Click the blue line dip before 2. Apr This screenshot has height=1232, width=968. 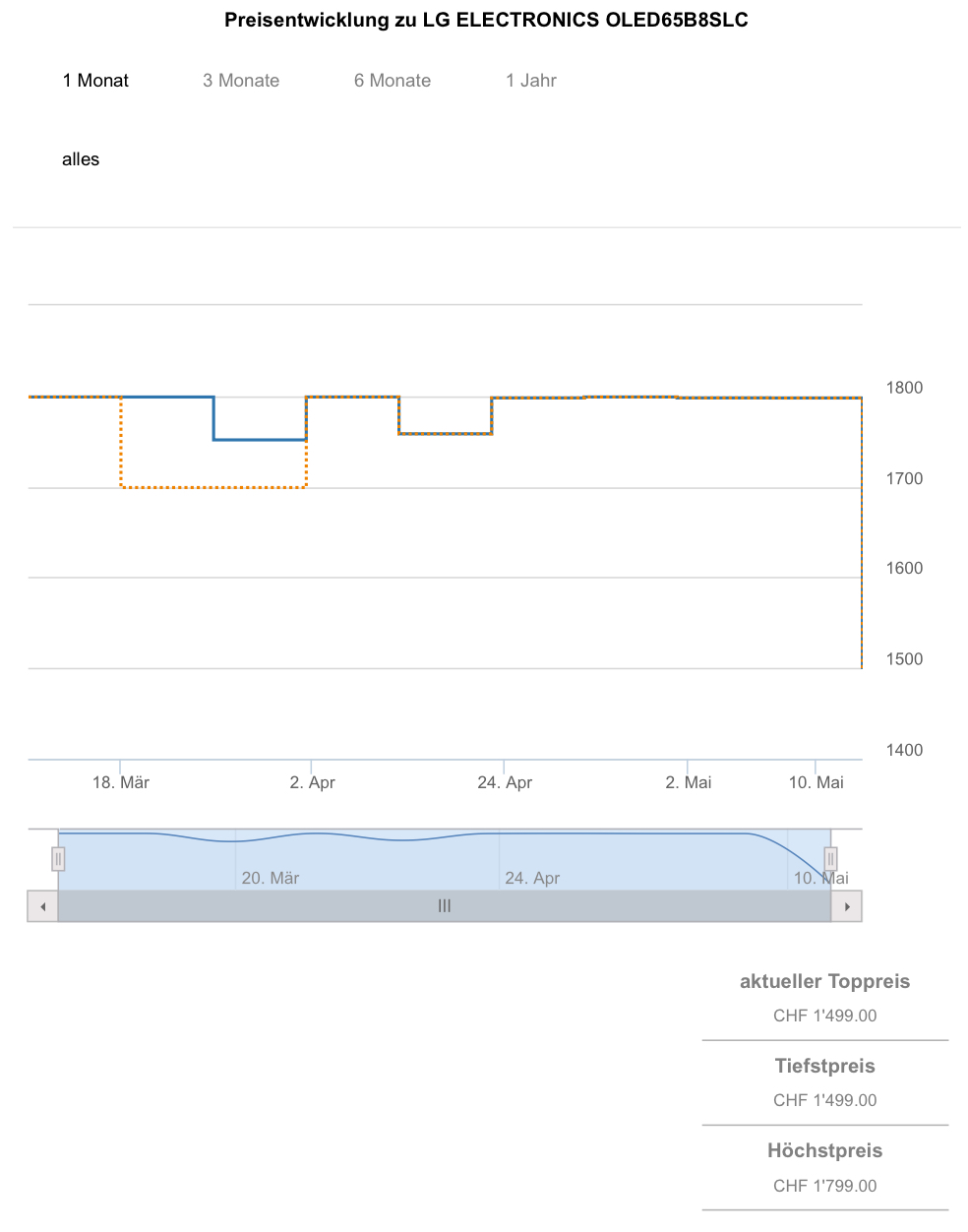260,440
